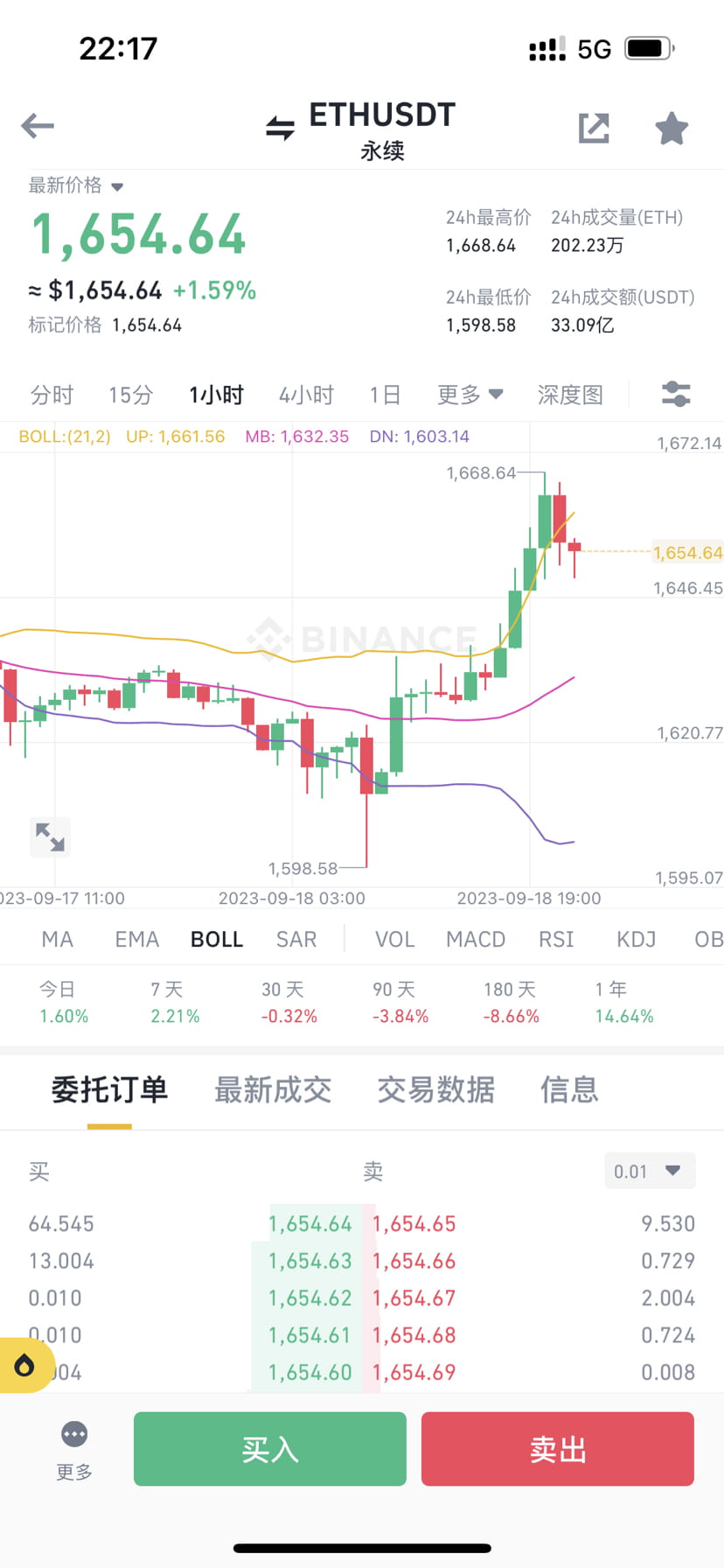Viewport: 724px width, 1568px height.
Task: Open the 交易数据 trading data tab
Action: click(x=435, y=1090)
